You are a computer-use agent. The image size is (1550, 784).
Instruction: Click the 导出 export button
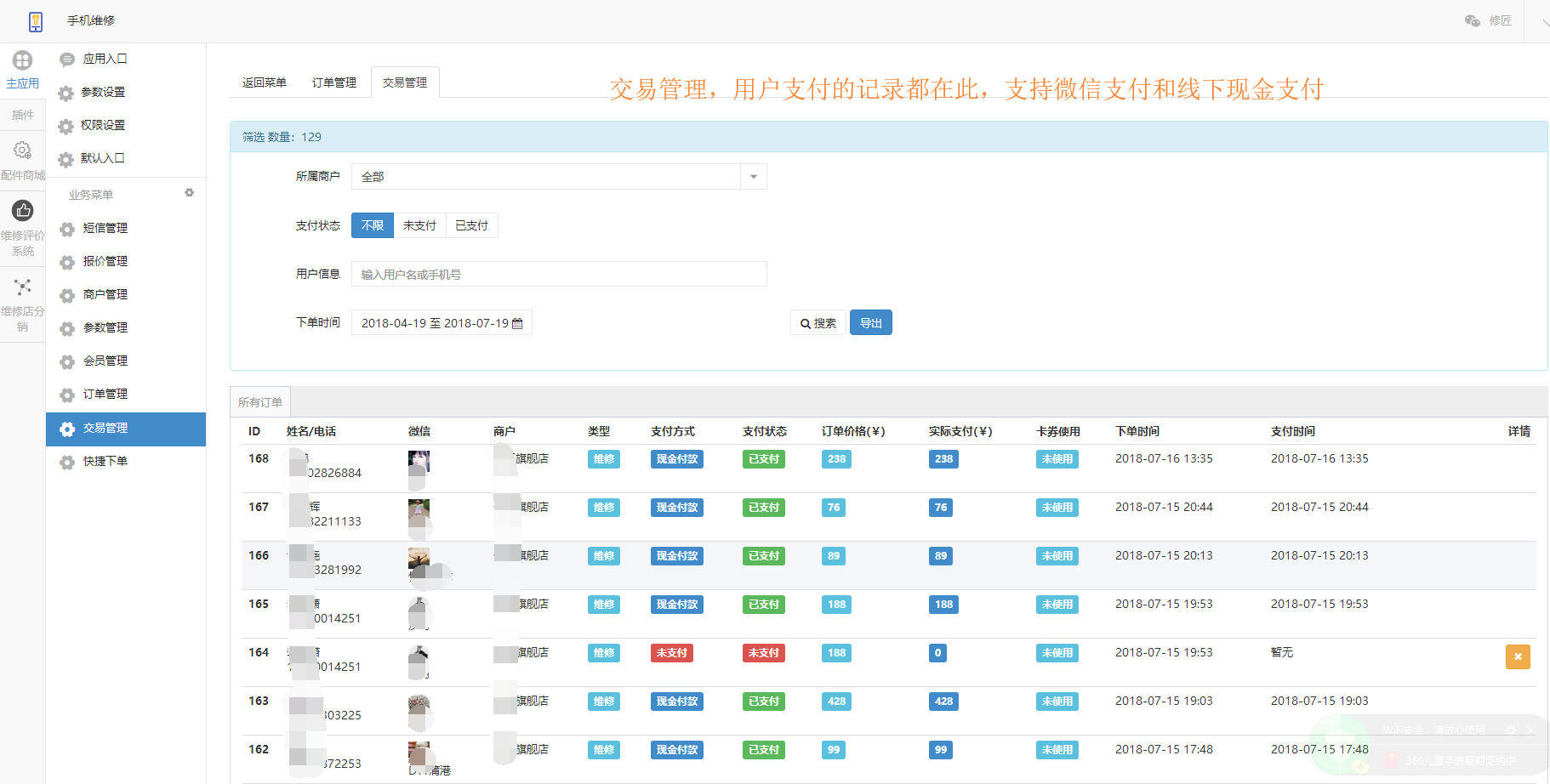click(870, 322)
